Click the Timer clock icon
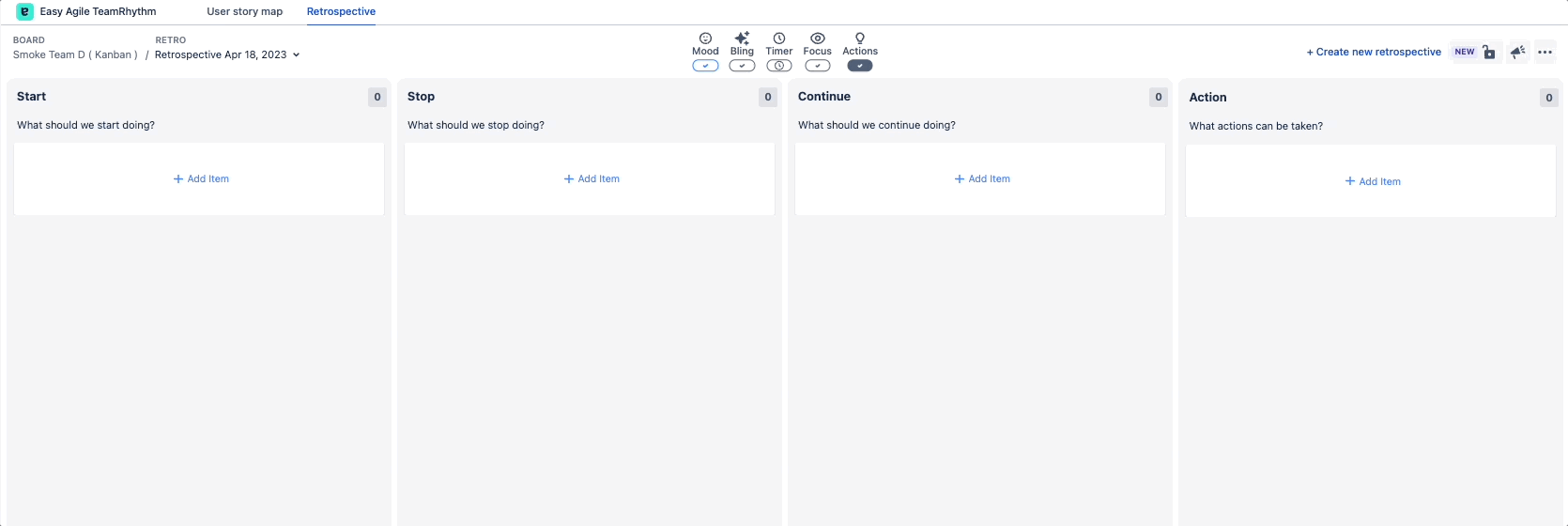This screenshot has width=1568, height=526. coord(779,39)
